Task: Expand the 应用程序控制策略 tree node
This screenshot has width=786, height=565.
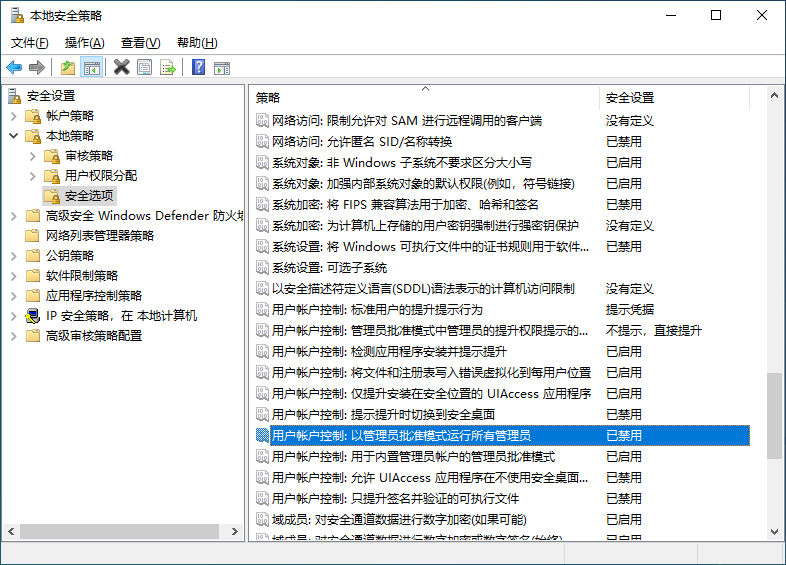Action: [14, 296]
